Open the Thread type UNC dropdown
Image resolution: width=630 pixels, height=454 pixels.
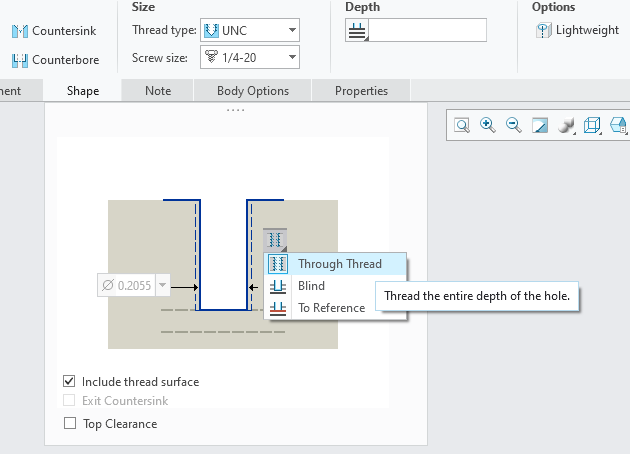click(x=249, y=30)
